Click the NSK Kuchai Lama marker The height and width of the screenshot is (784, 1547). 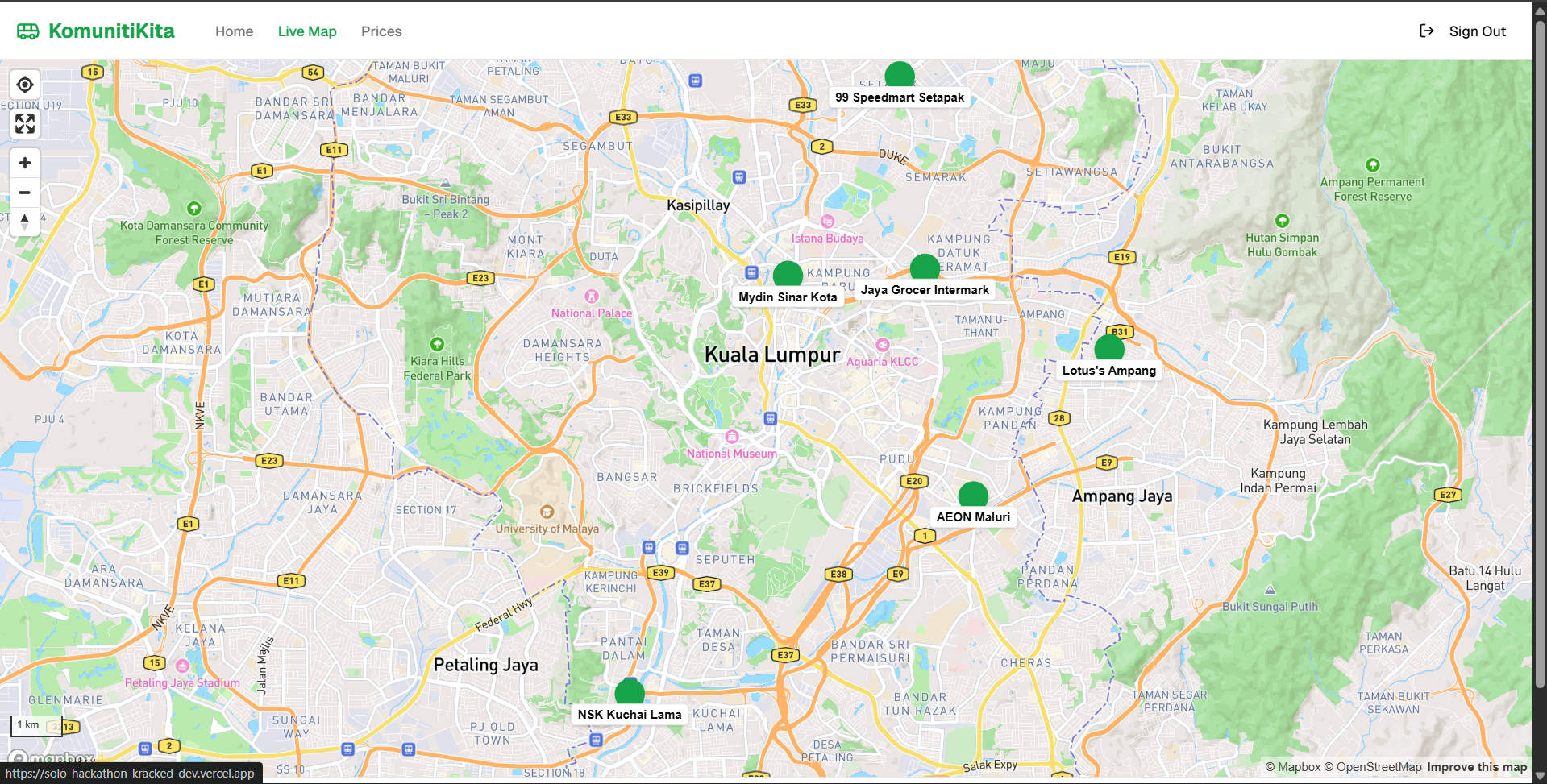[x=630, y=692]
